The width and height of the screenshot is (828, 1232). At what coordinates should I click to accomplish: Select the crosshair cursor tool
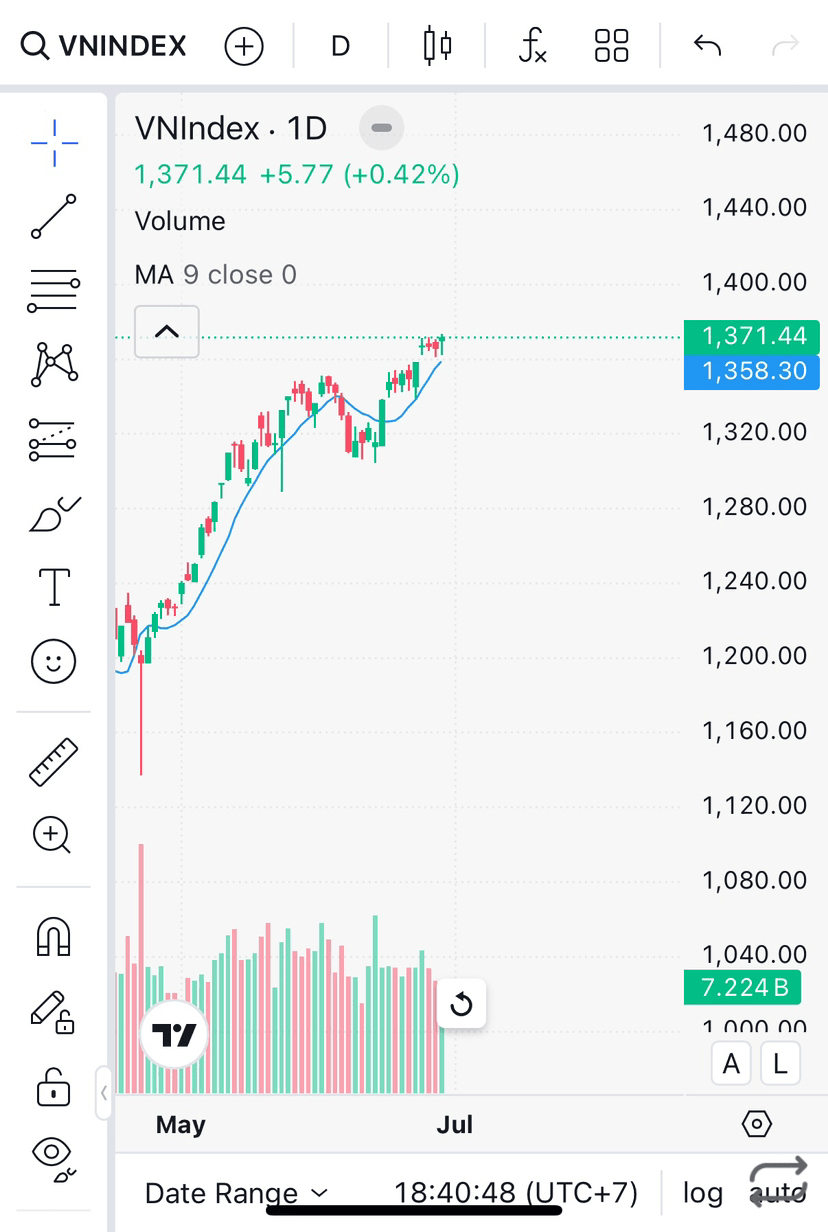[x=54, y=143]
